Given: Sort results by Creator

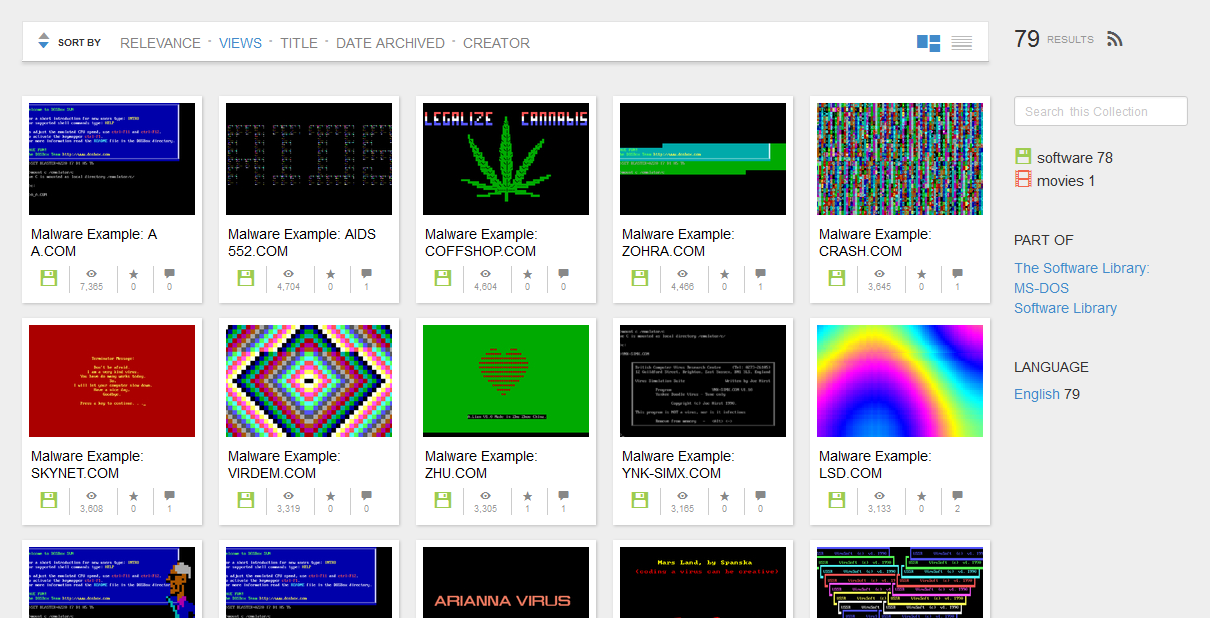Looking at the screenshot, I should (496, 43).
